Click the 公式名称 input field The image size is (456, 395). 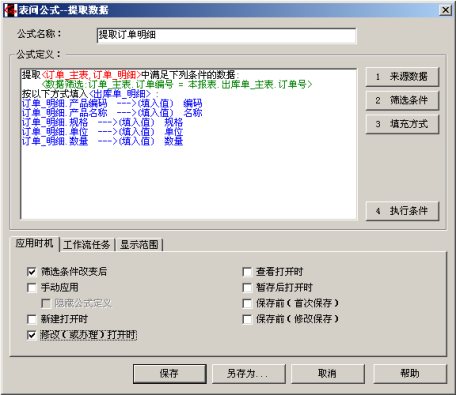coord(226,36)
